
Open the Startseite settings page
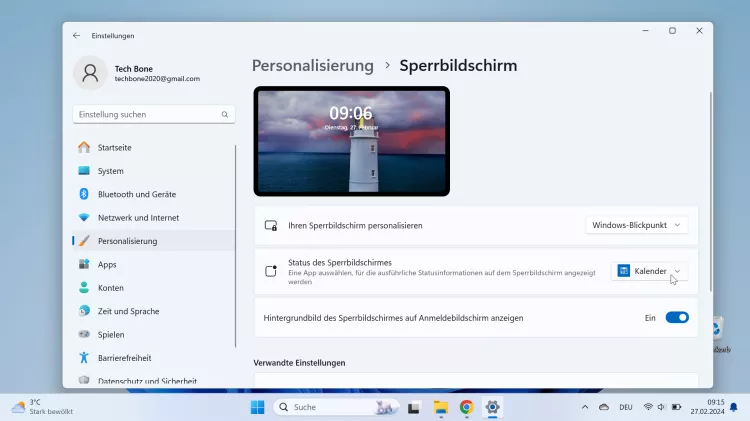click(154, 147)
